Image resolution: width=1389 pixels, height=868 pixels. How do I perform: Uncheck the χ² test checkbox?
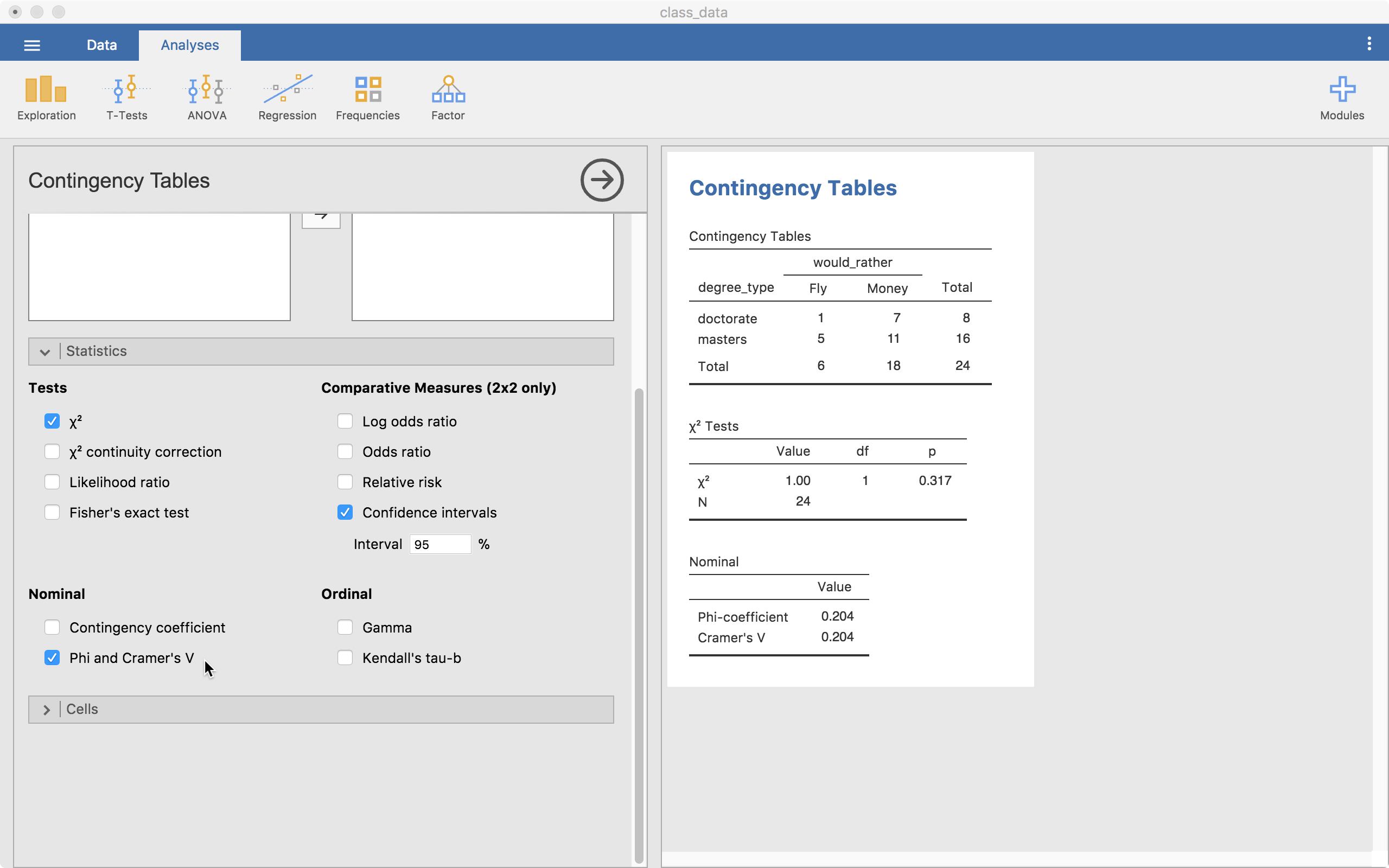tap(52, 422)
